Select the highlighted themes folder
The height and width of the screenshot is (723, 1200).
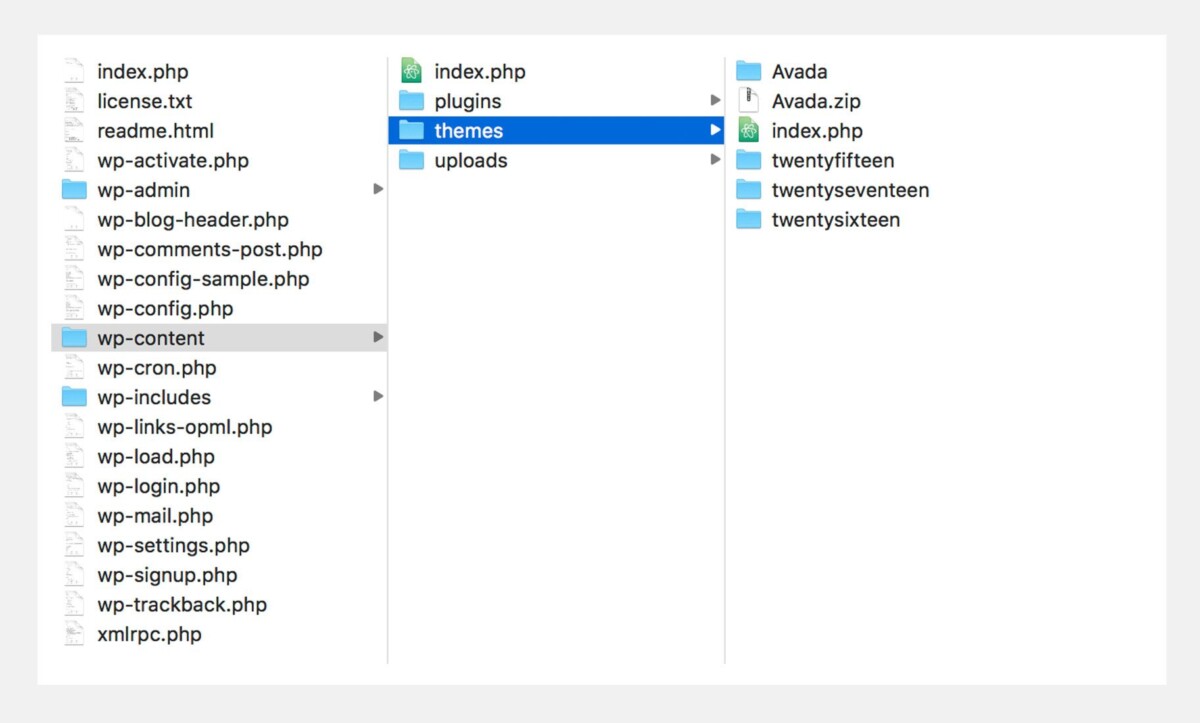pos(468,130)
